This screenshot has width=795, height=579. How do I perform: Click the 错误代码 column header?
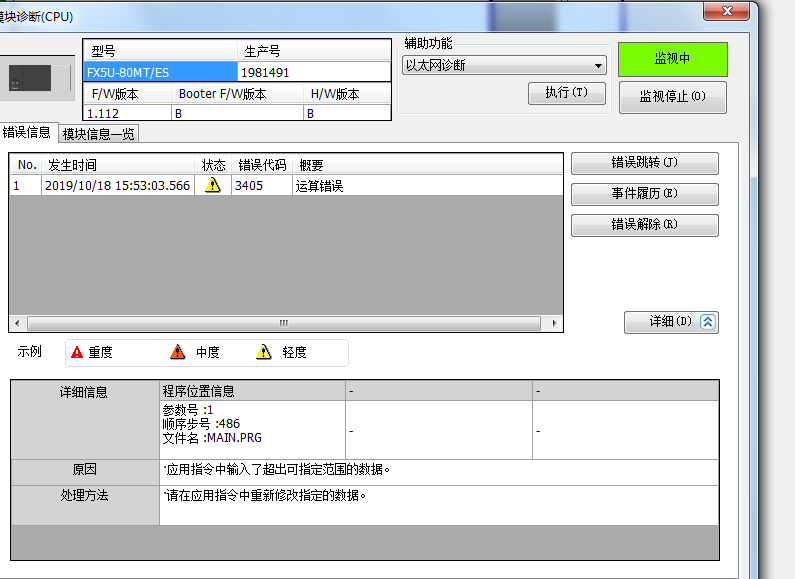261,165
